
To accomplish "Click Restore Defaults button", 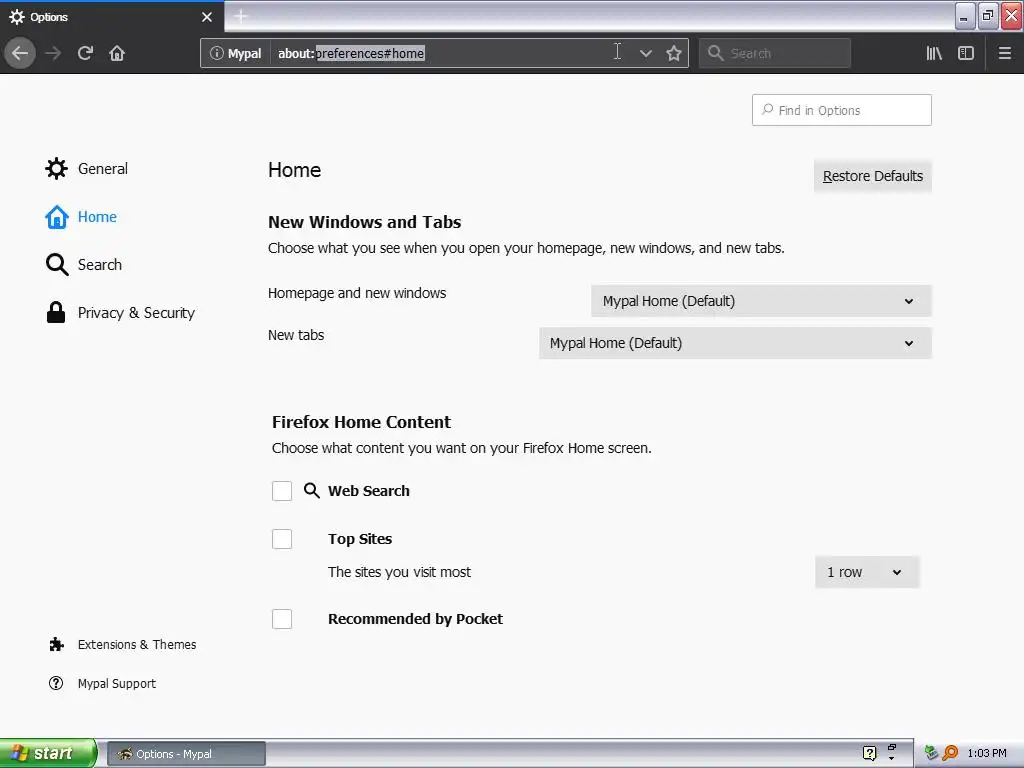I will [x=872, y=176].
